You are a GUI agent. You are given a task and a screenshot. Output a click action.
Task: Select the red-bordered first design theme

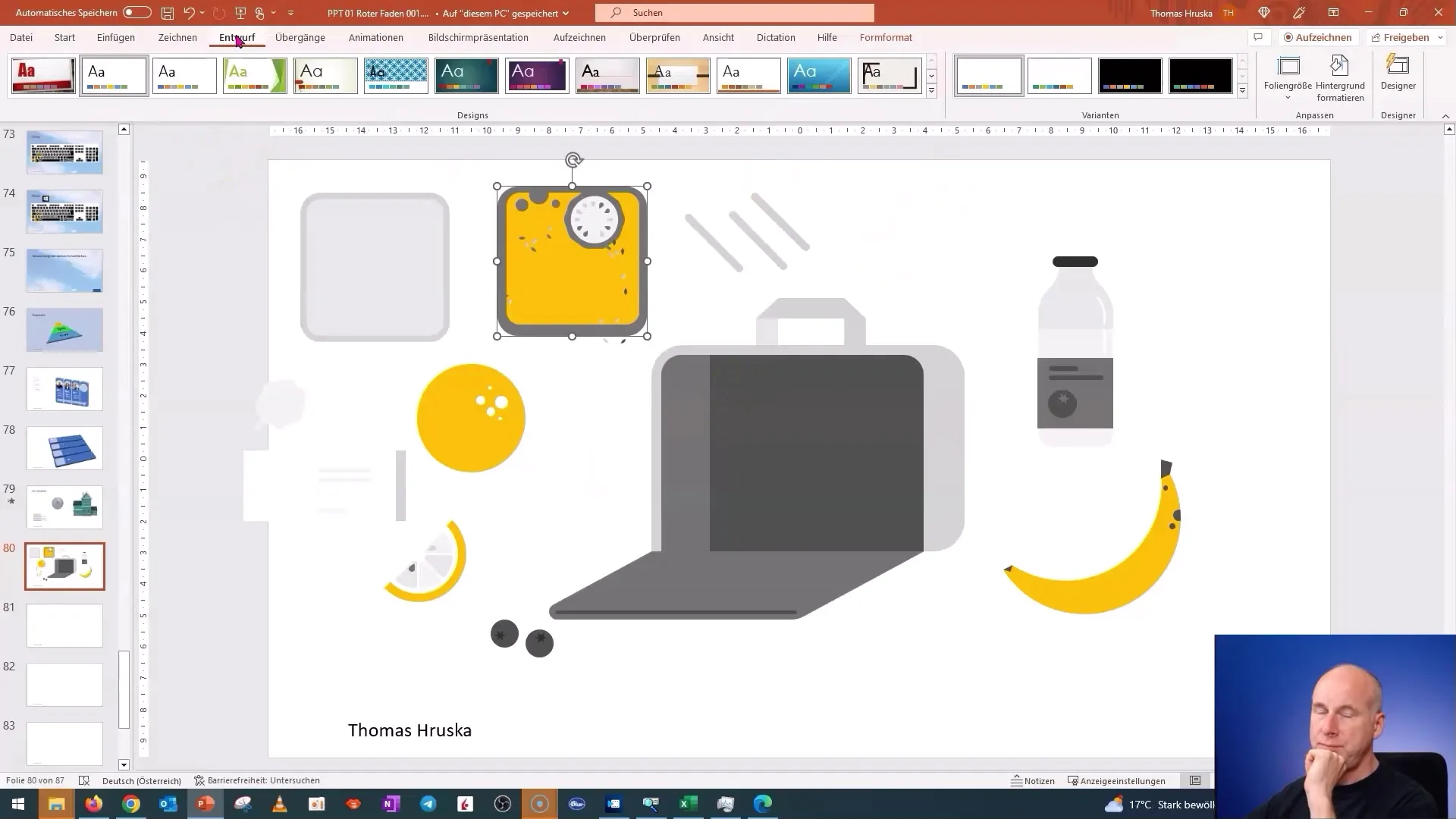pos(43,76)
